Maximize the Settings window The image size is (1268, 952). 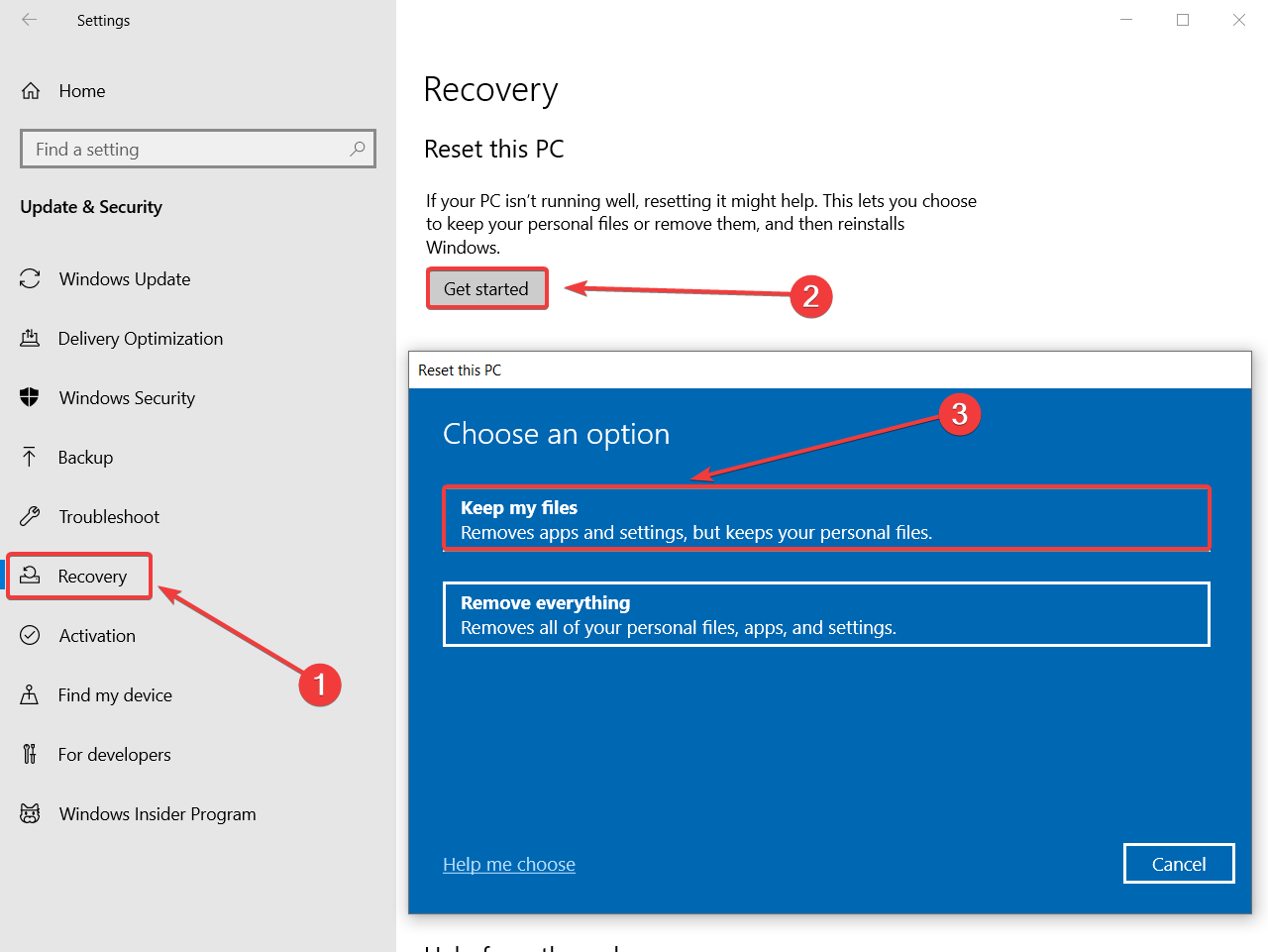click(1183, 20)
